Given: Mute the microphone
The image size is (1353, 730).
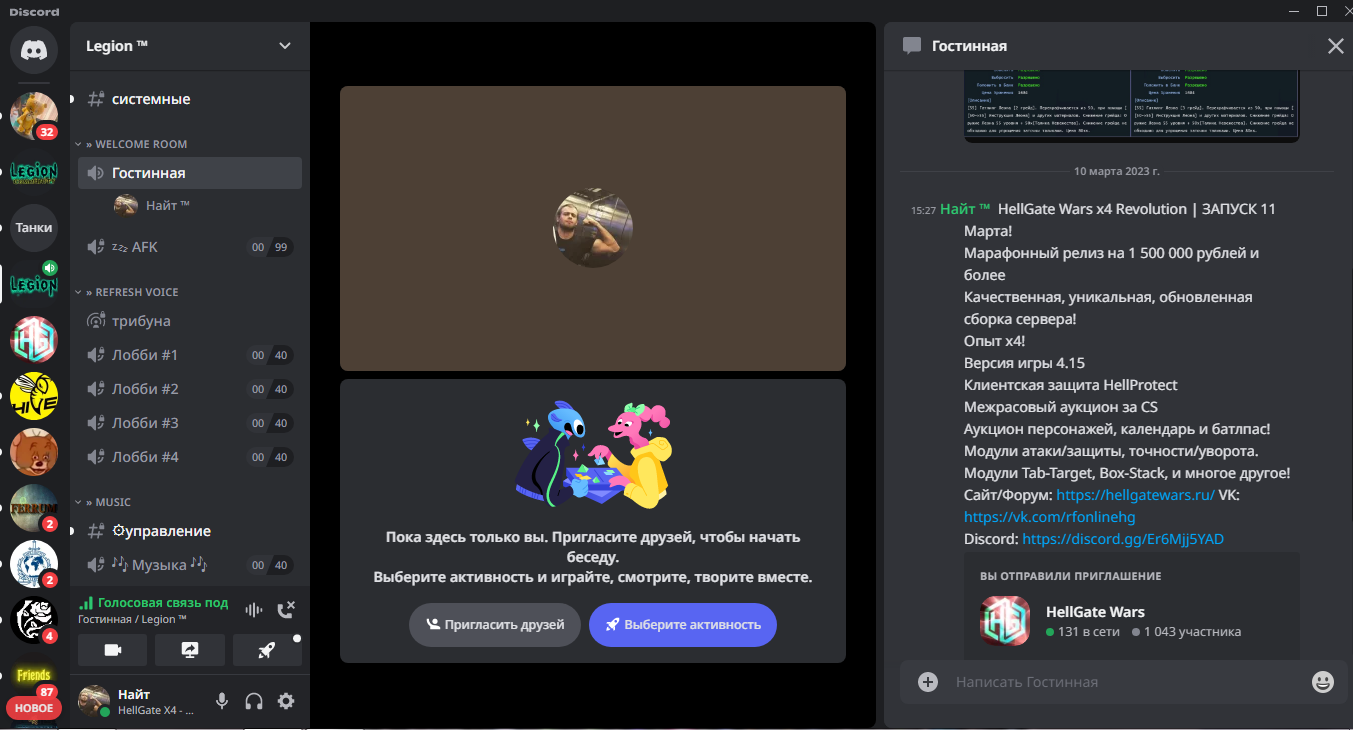Looking at the screenshot, I should [x=222, y=701].
